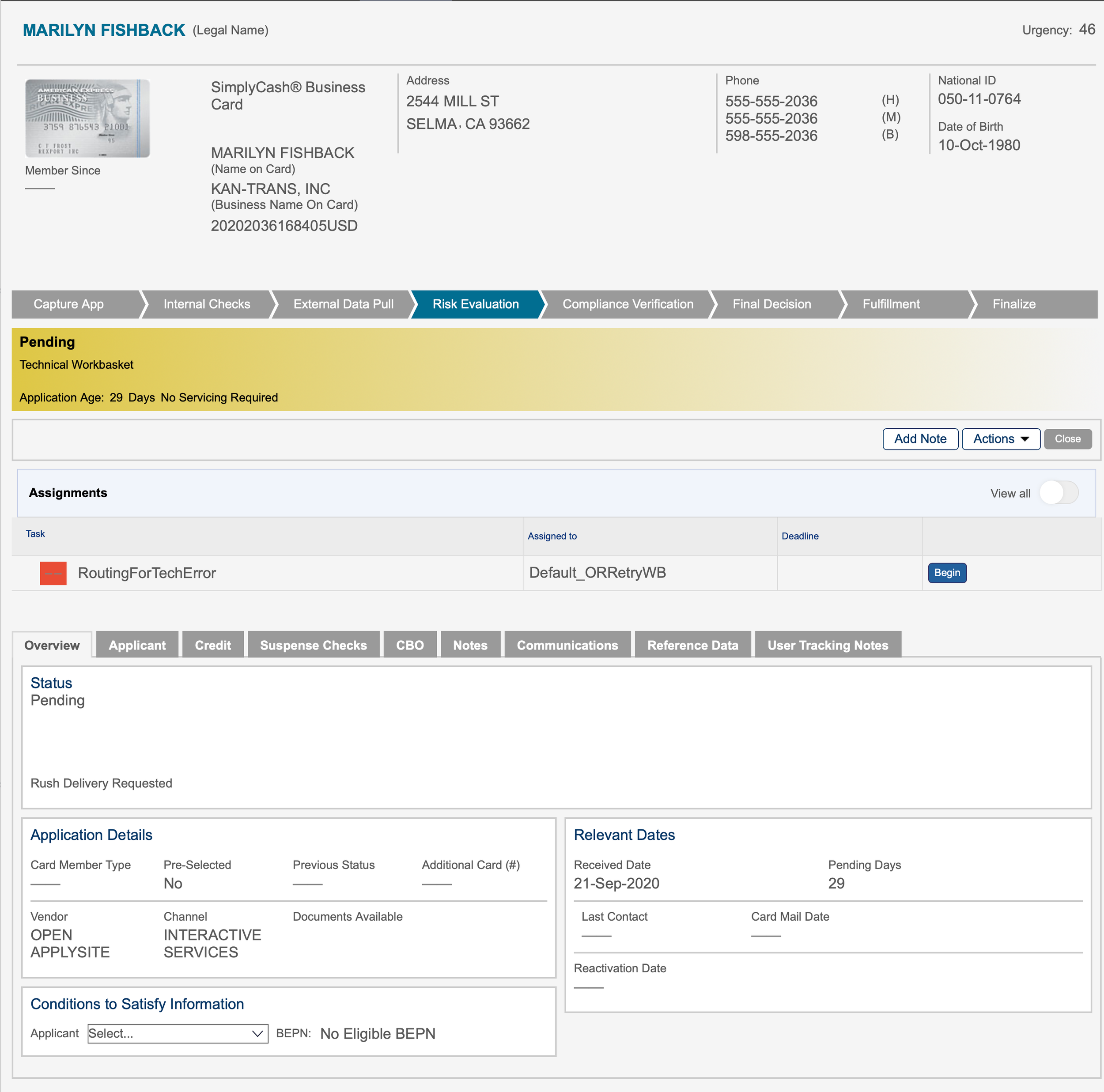1104x1092 pixels.
Task: Open the Reference Data tab
Action: click(x=692, y=645)
